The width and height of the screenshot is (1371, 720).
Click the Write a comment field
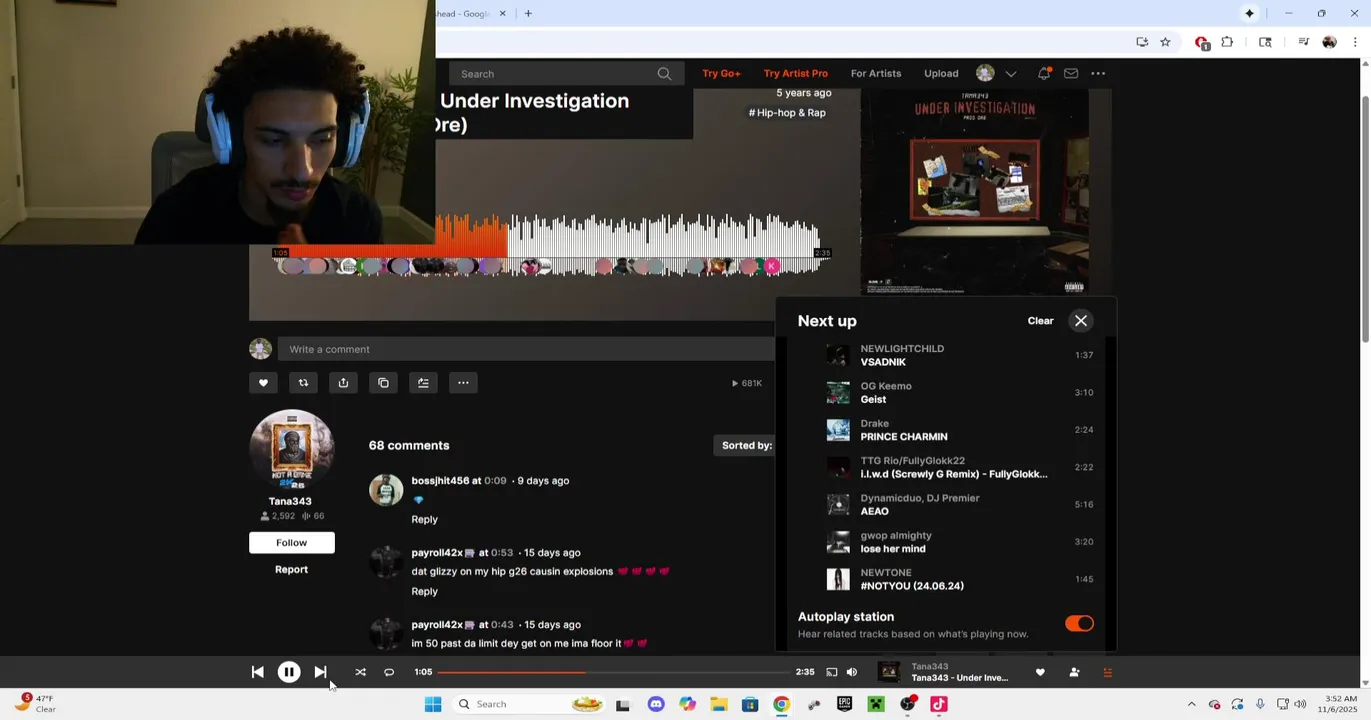pos(526,349)
